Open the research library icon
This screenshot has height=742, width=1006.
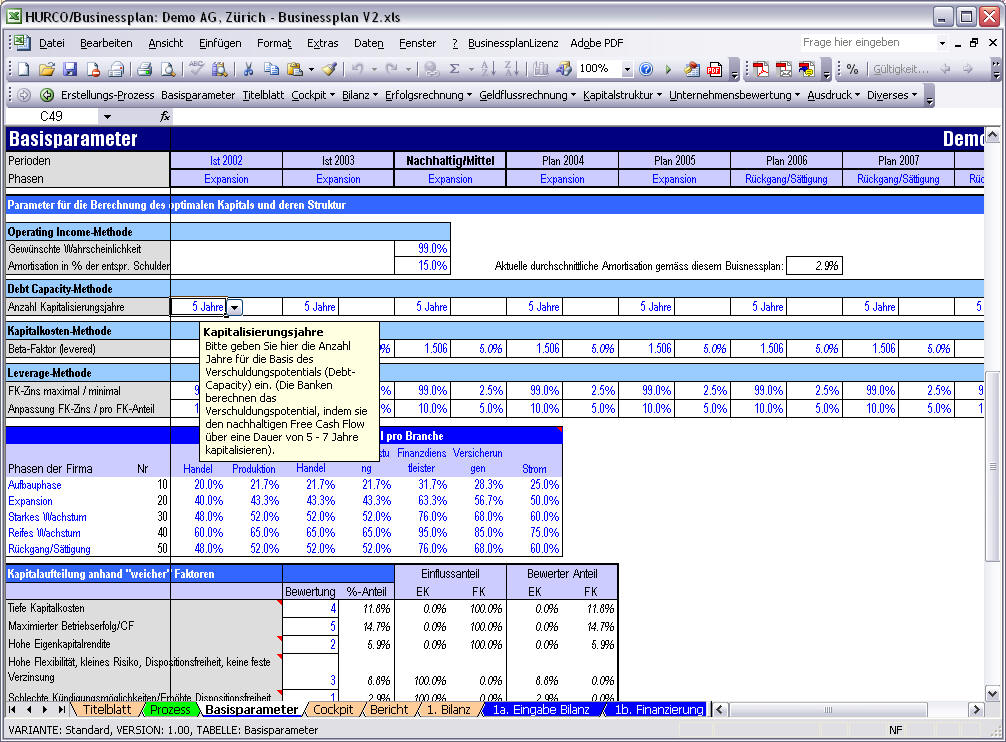tap(219, 69)
